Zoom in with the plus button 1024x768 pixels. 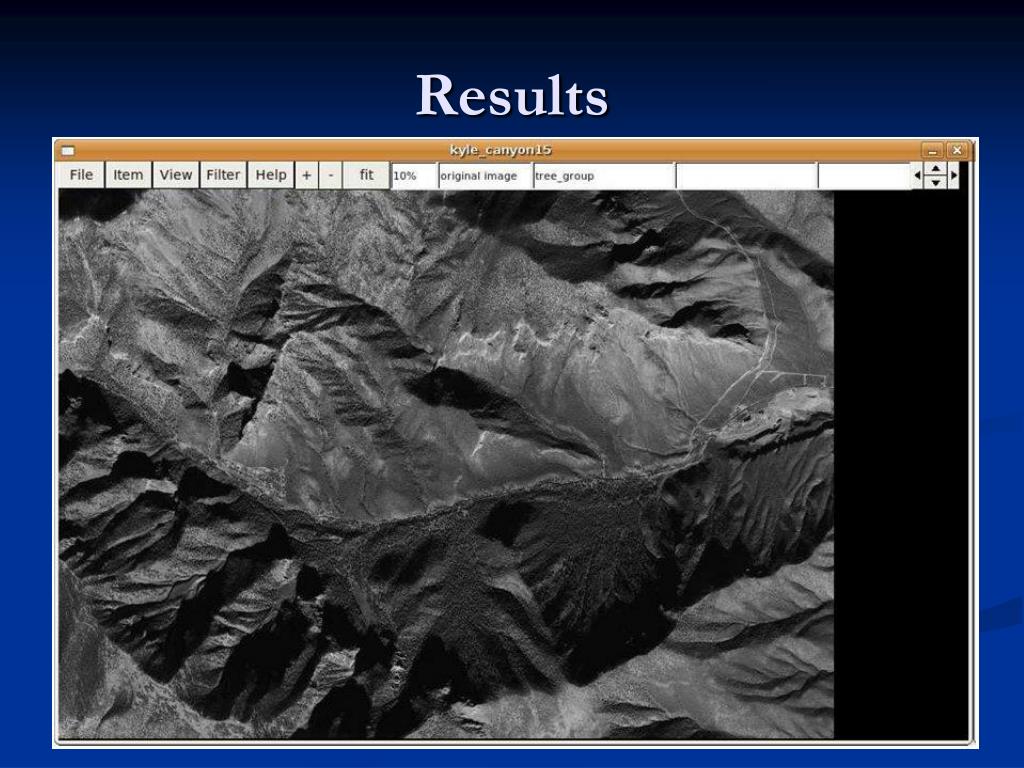coord(306,175)
